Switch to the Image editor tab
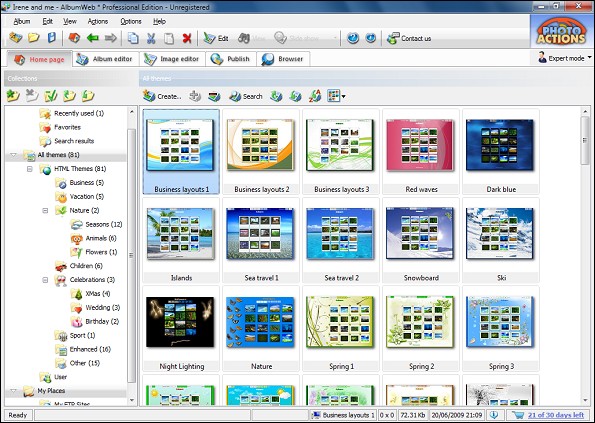595x423 pixels. (173, 59)
